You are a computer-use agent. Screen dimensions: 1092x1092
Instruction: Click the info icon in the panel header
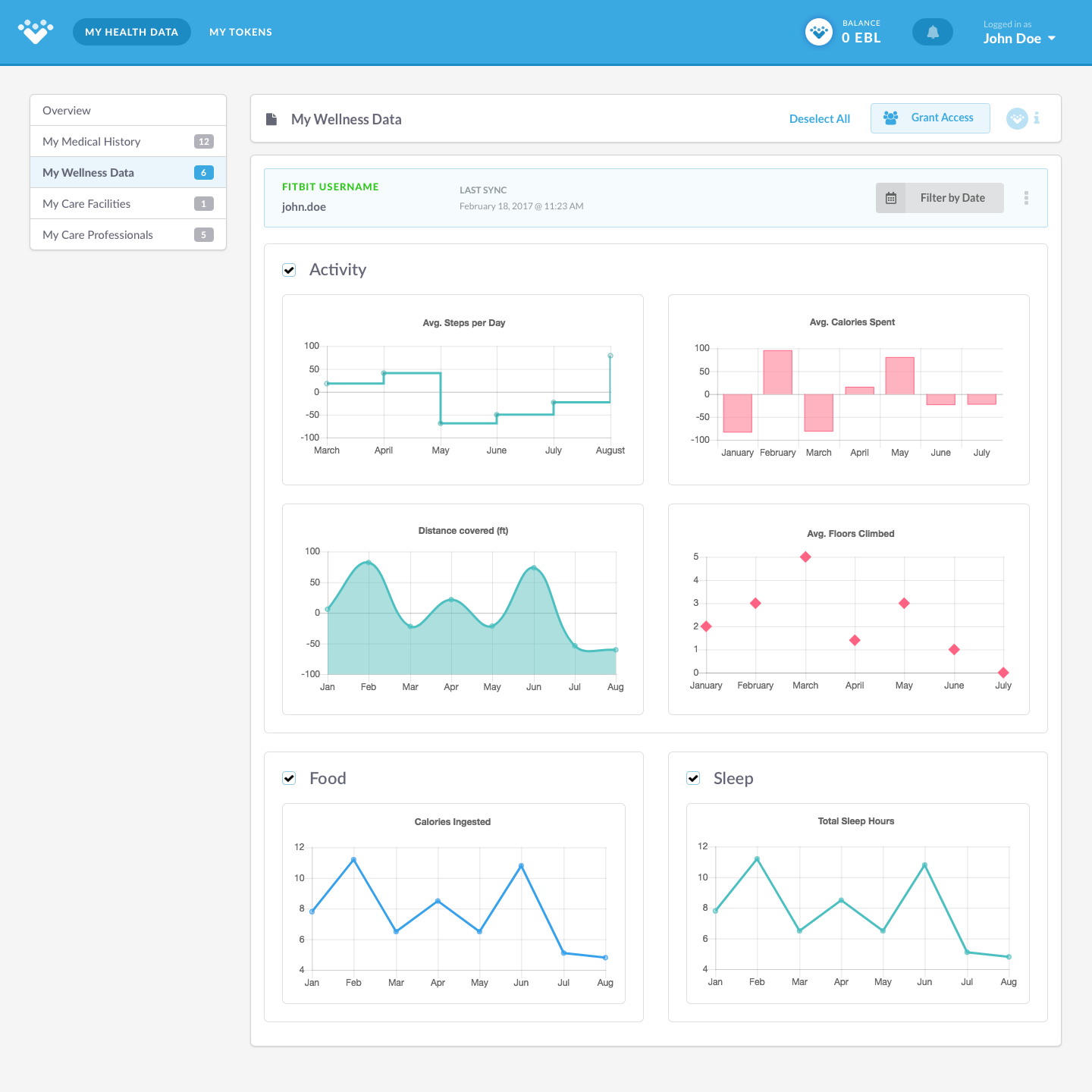click(1037, 118)
